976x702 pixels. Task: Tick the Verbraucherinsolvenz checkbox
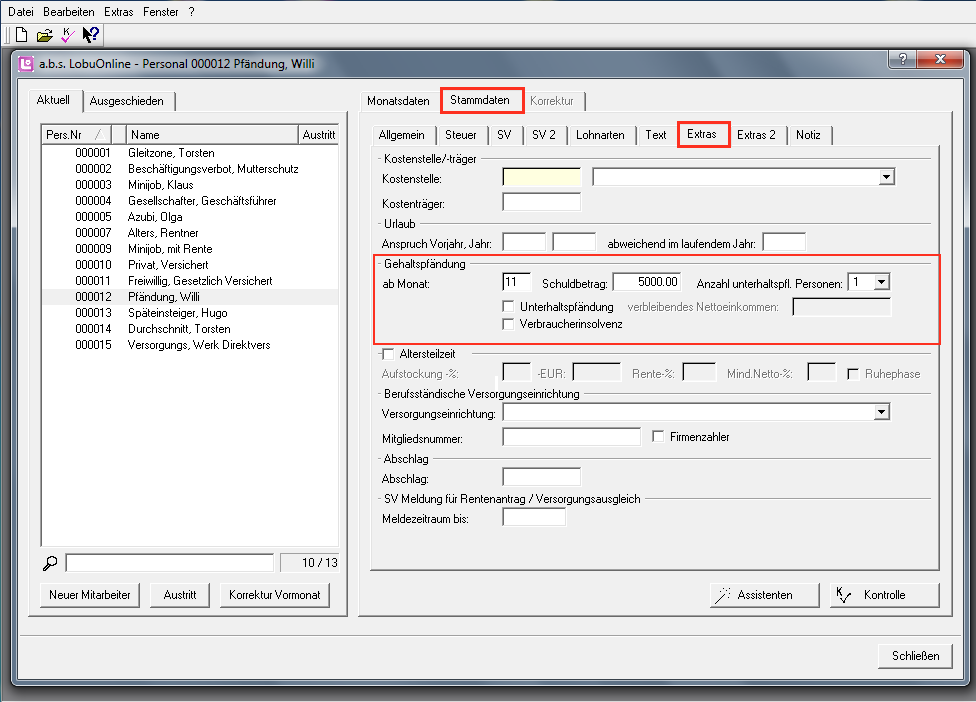509,324
